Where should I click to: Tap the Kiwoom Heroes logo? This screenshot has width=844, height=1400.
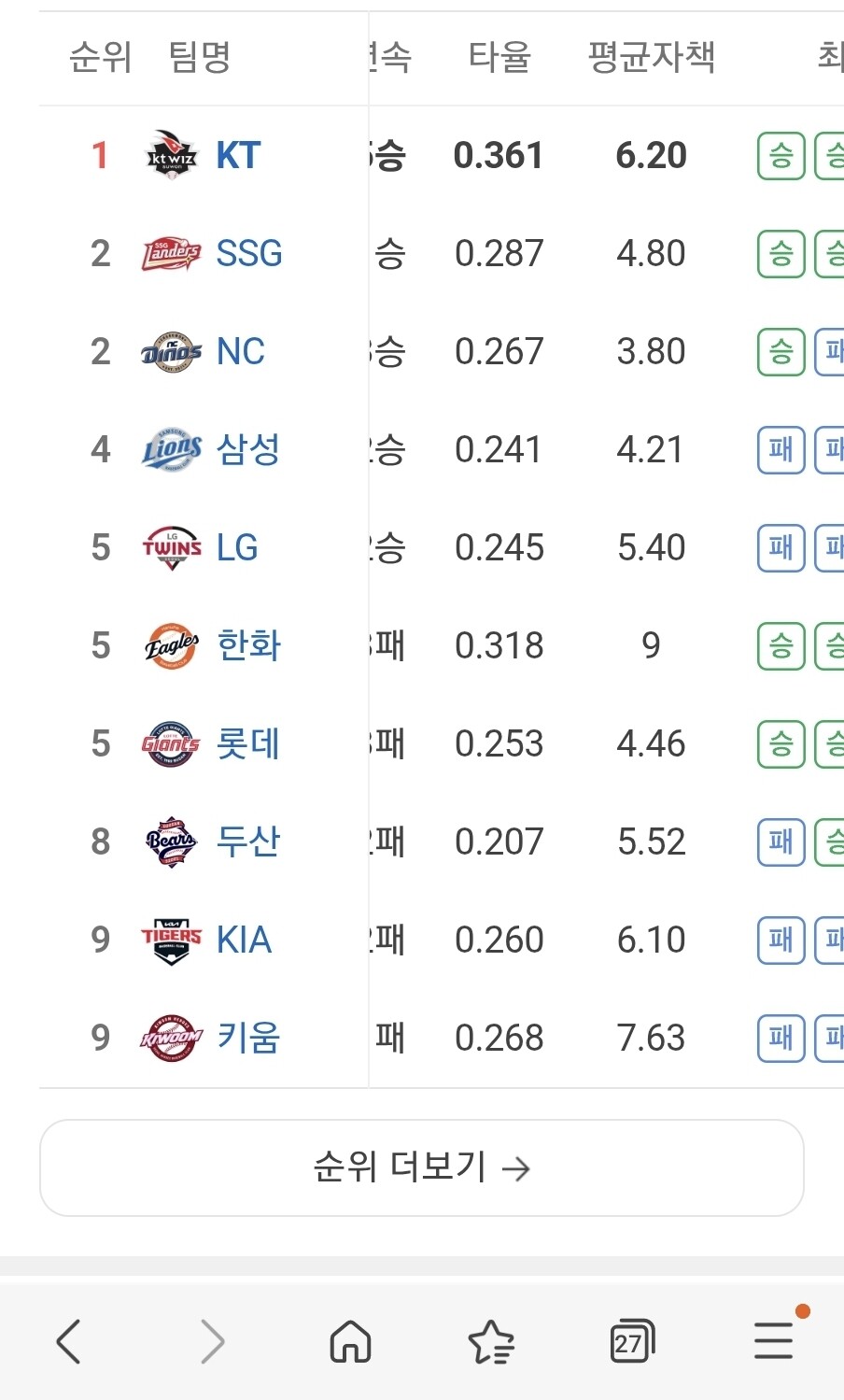pyautogui.click(x=172, y=1038)
